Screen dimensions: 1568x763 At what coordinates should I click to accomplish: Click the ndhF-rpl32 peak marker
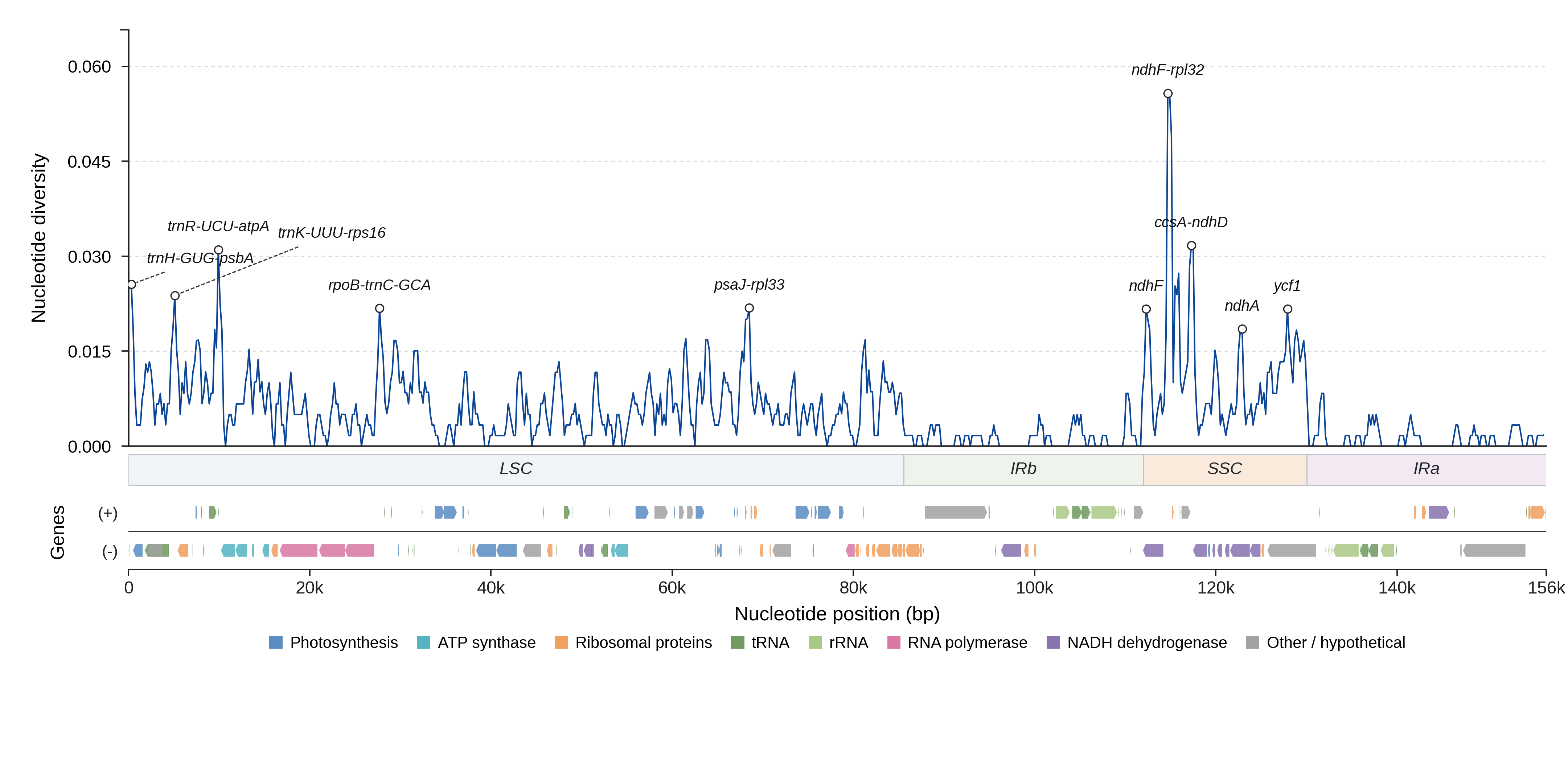point(1167,94)
